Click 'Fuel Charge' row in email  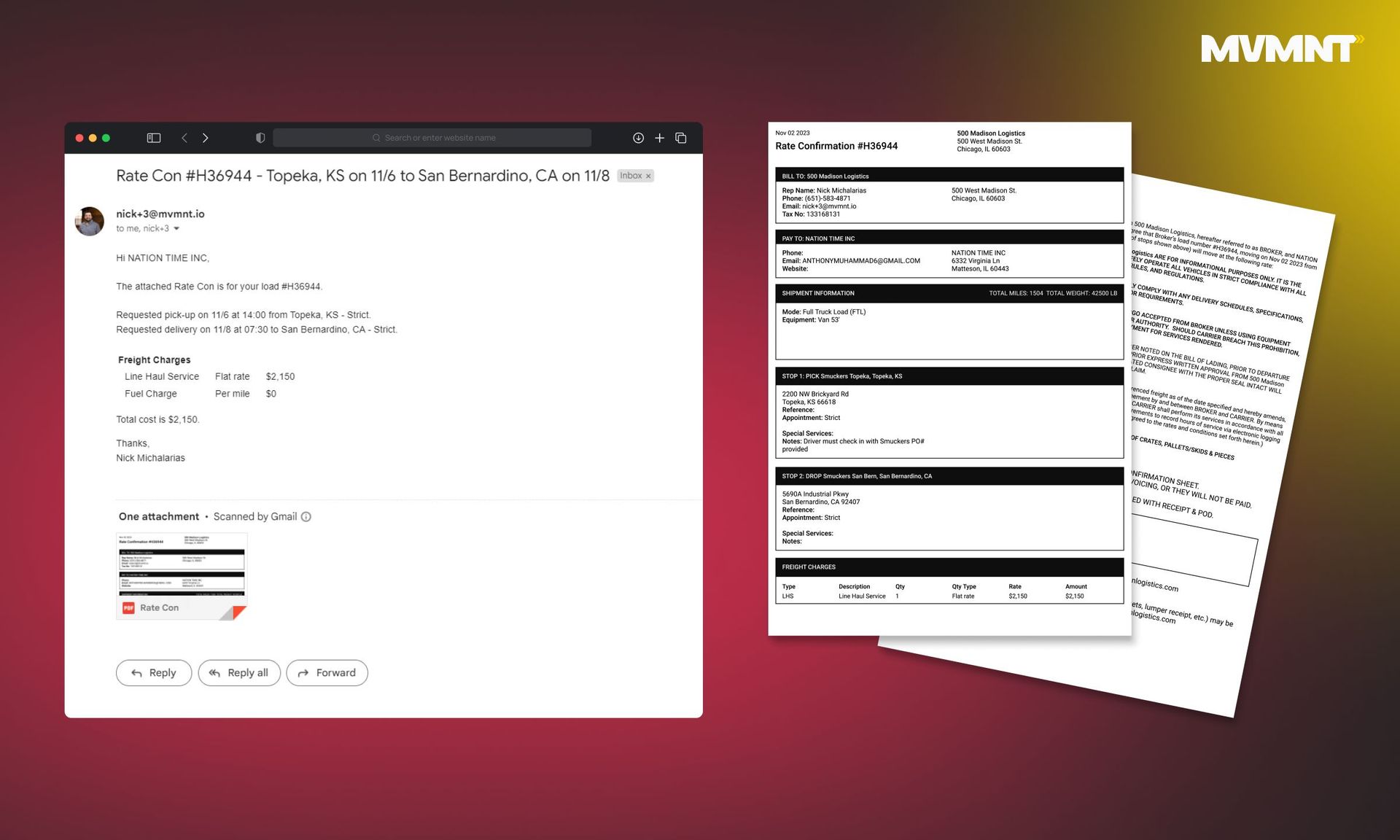tap(201, 394)
